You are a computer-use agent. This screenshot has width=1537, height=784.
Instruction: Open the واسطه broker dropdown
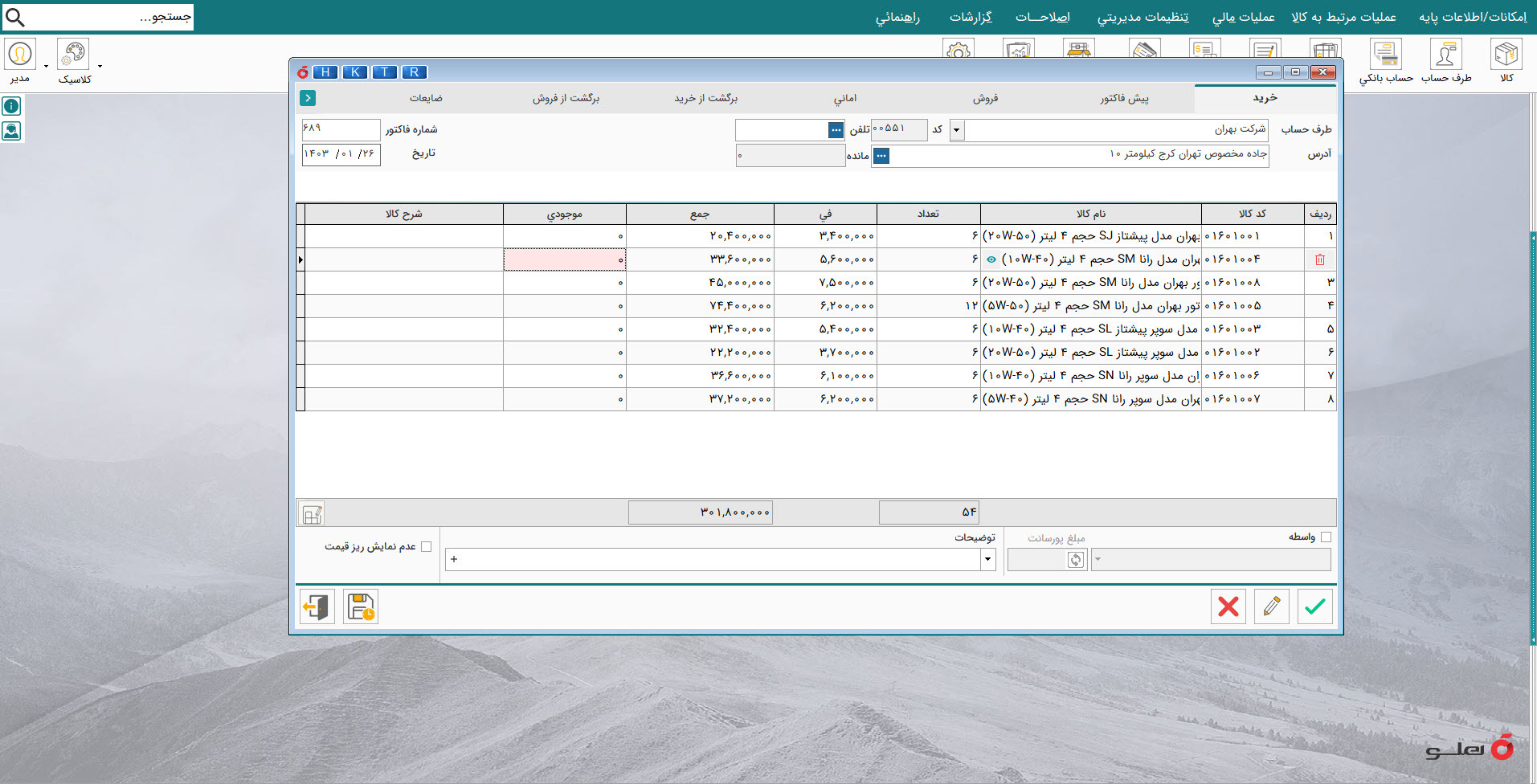1098,560
